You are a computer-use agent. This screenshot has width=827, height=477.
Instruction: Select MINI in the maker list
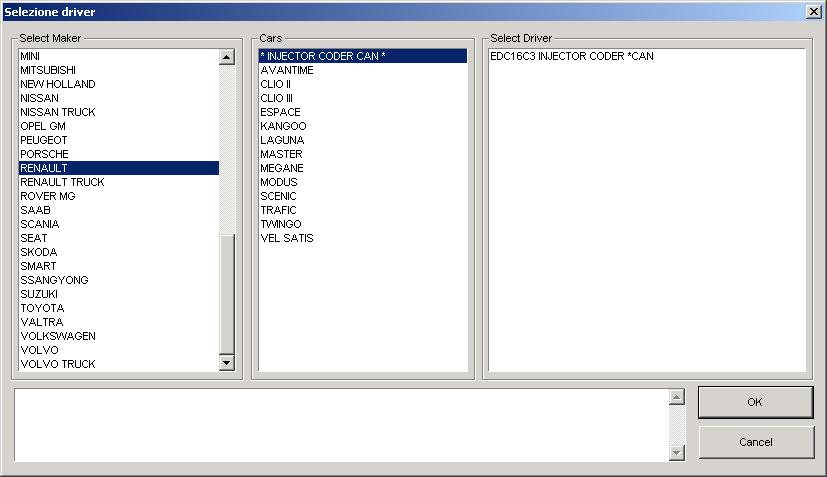point(119,56)
